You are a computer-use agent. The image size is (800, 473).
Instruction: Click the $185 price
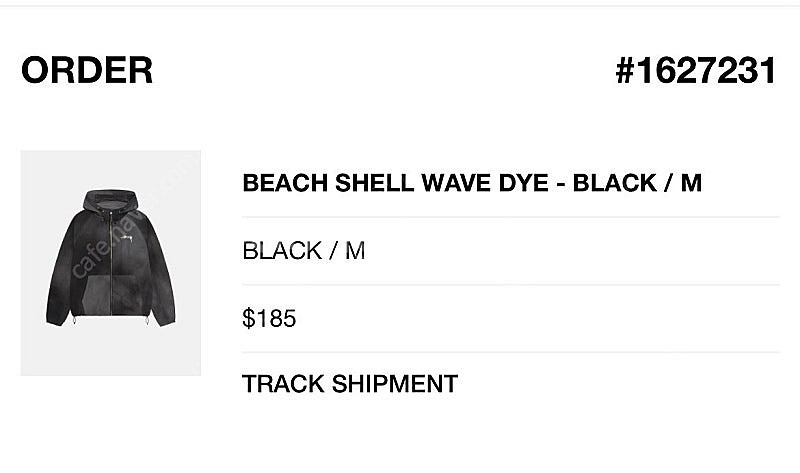tap(269, 319)
